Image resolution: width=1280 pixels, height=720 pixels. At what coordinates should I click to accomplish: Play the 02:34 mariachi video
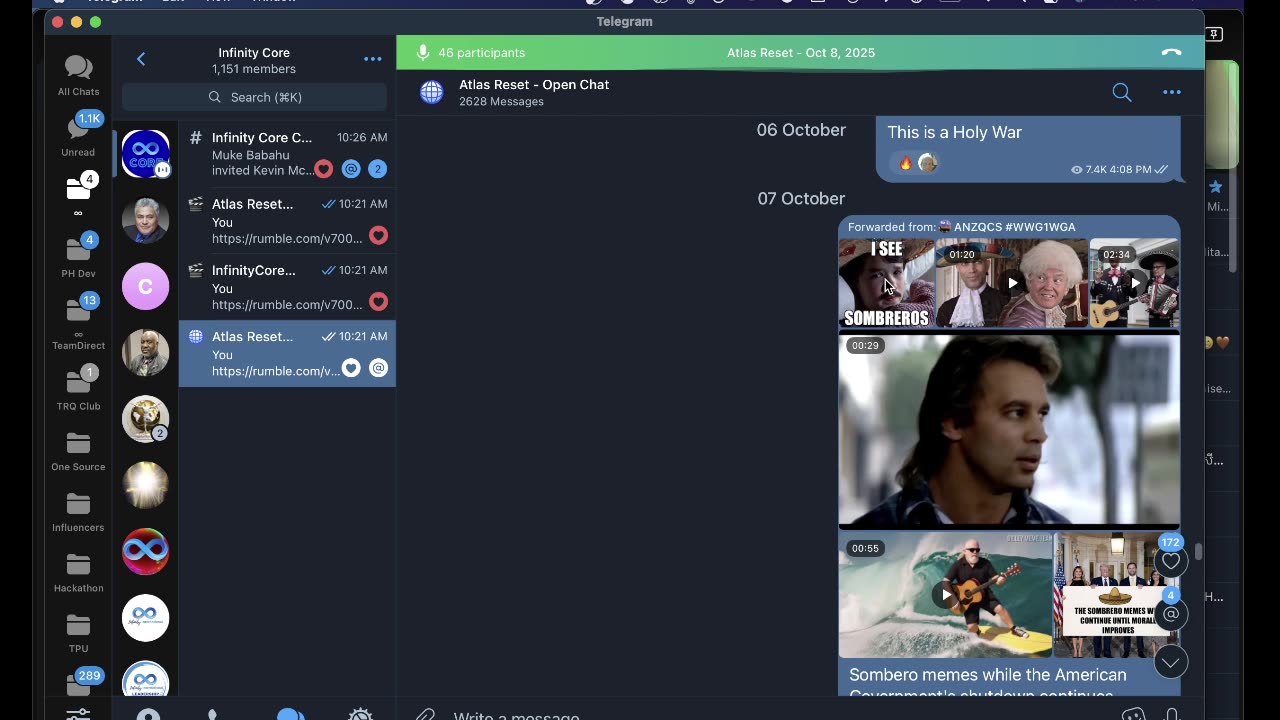(x=1134, y=283)
